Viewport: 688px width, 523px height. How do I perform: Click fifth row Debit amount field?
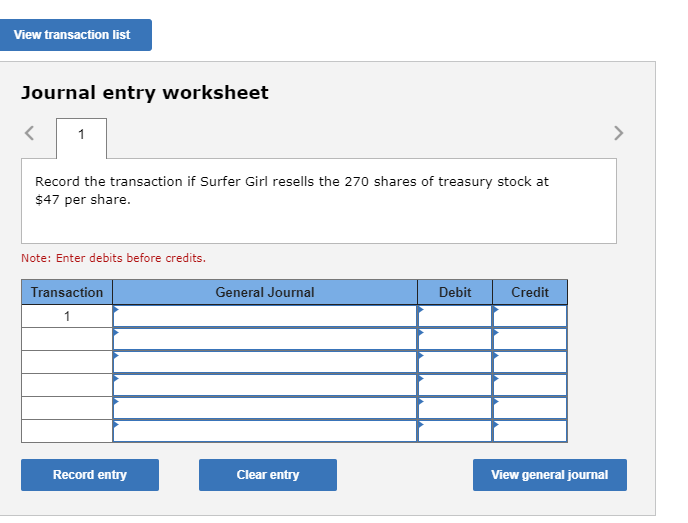tap(455, 408)
